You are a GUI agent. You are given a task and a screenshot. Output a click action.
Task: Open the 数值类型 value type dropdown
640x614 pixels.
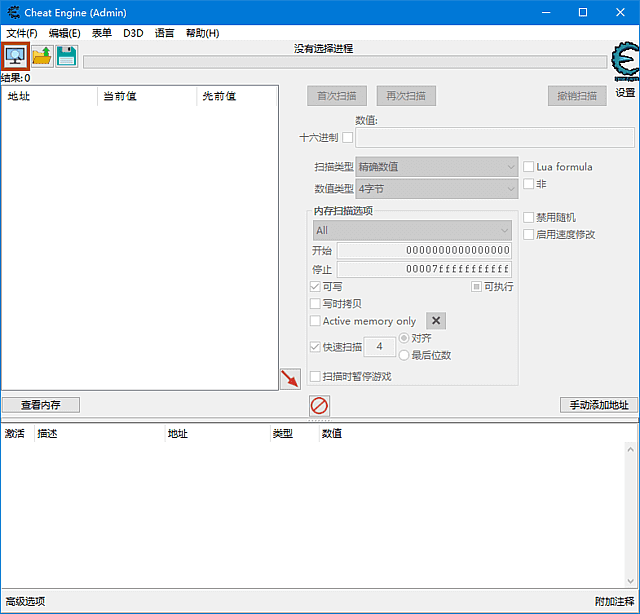437,188
